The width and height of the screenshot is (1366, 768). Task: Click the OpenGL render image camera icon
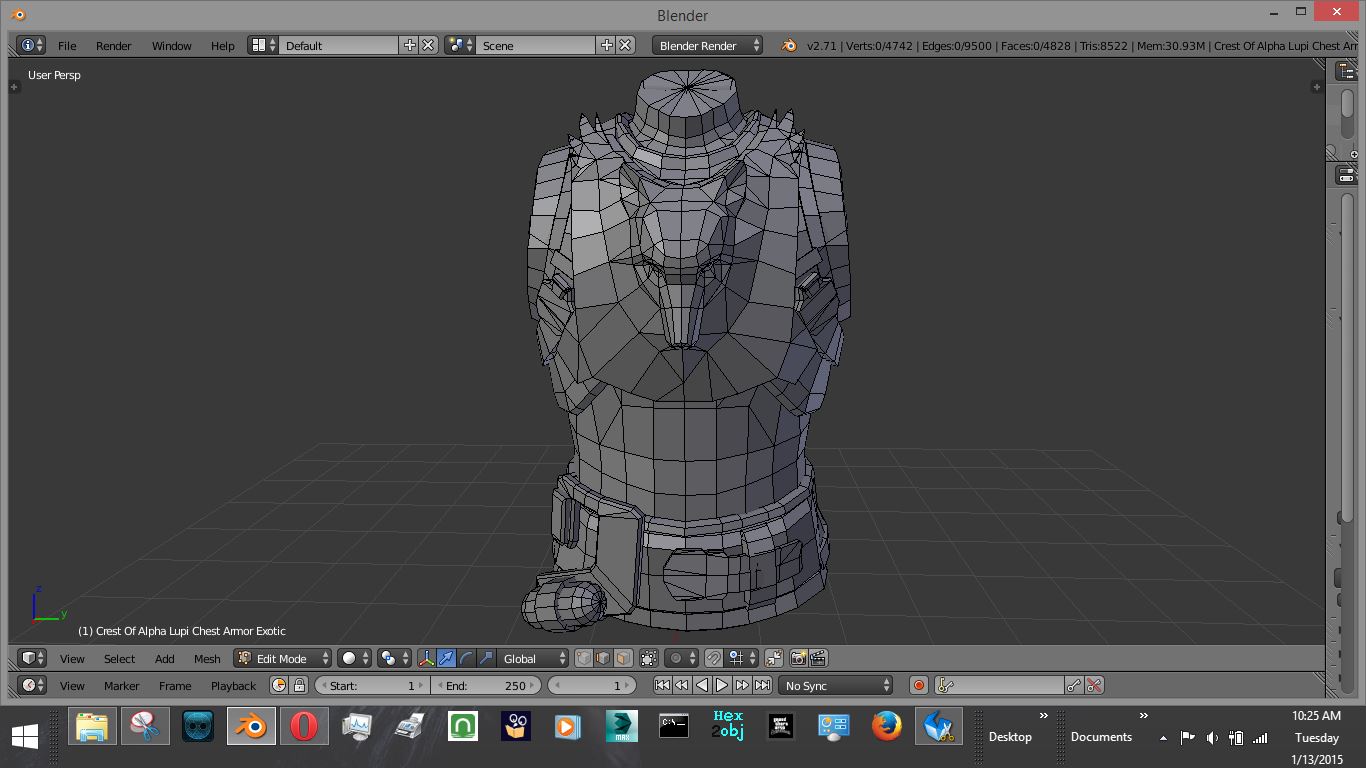[799, 658]
